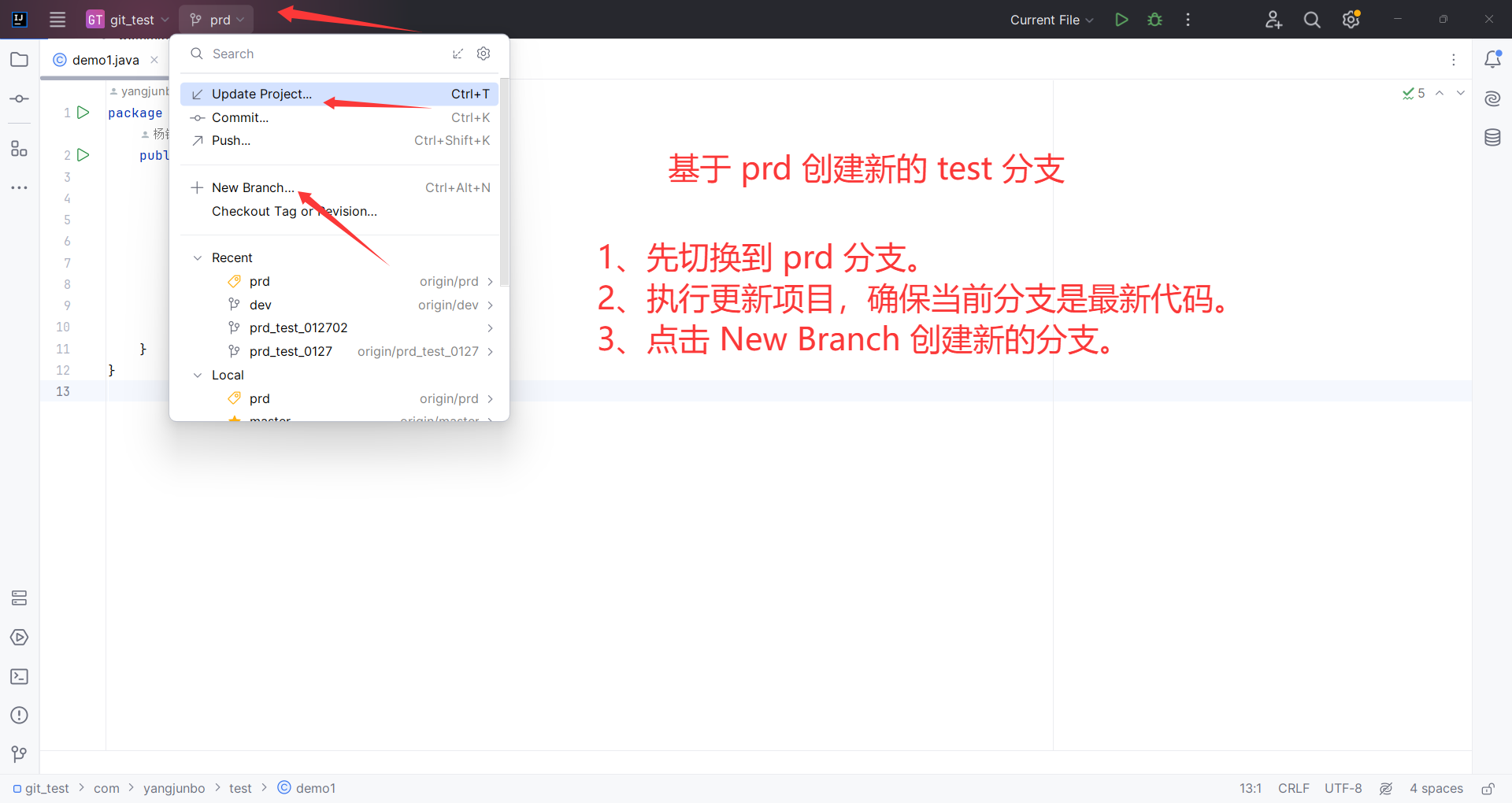Switch to the demo1.java editor tab
The image size is (1512, 803).
(x=102, y=59)
